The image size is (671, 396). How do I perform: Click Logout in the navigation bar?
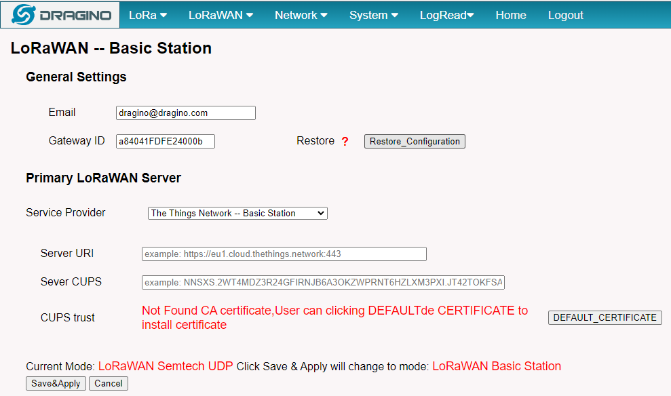point(565,15)
